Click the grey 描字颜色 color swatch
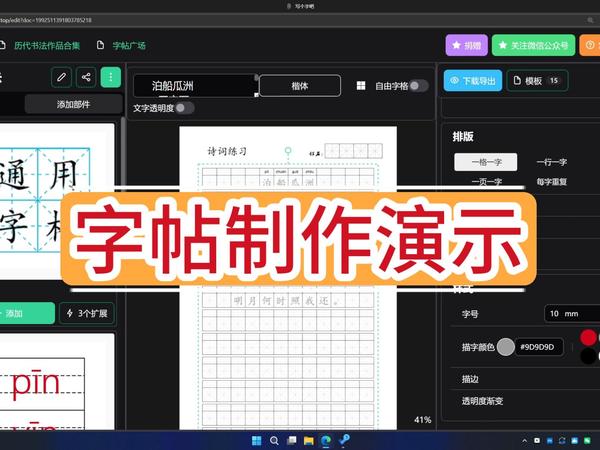Viewport: 600px width, 450px height. click(506, 347)
